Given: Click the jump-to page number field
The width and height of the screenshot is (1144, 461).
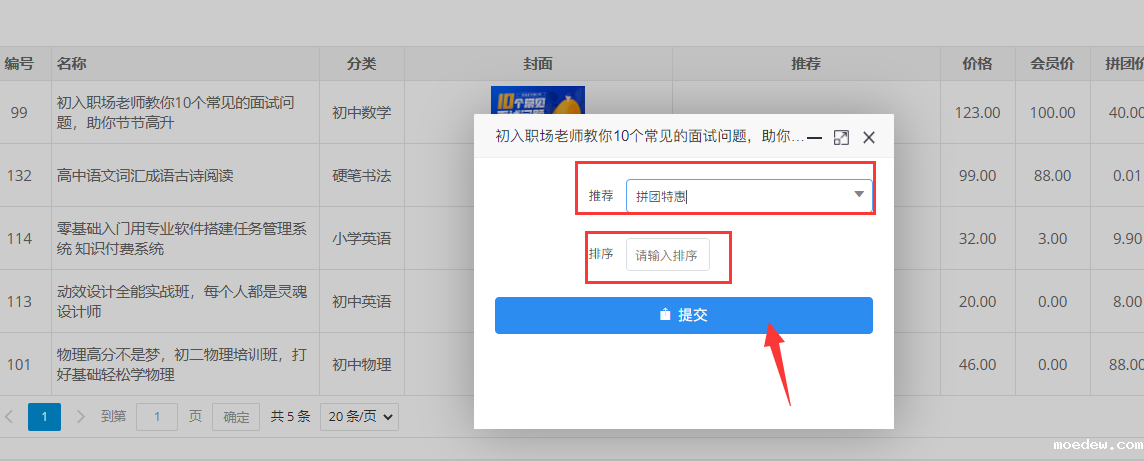Looking at the screenshot, I should (157, 416).
